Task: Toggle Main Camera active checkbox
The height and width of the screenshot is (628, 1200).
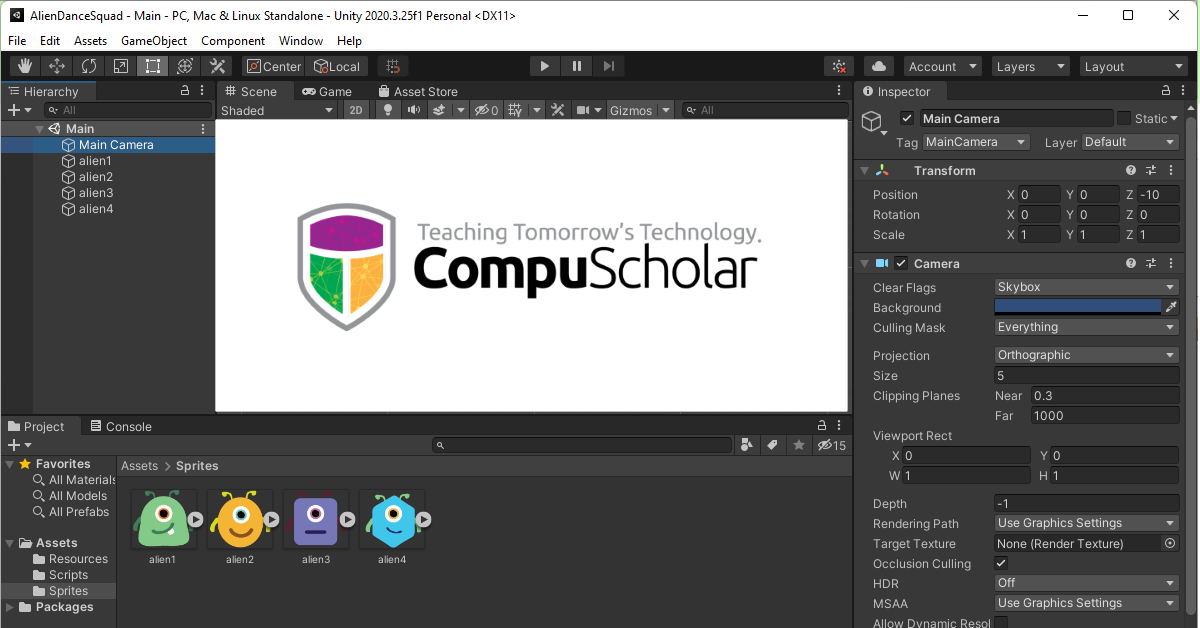Action: (907, 118)
